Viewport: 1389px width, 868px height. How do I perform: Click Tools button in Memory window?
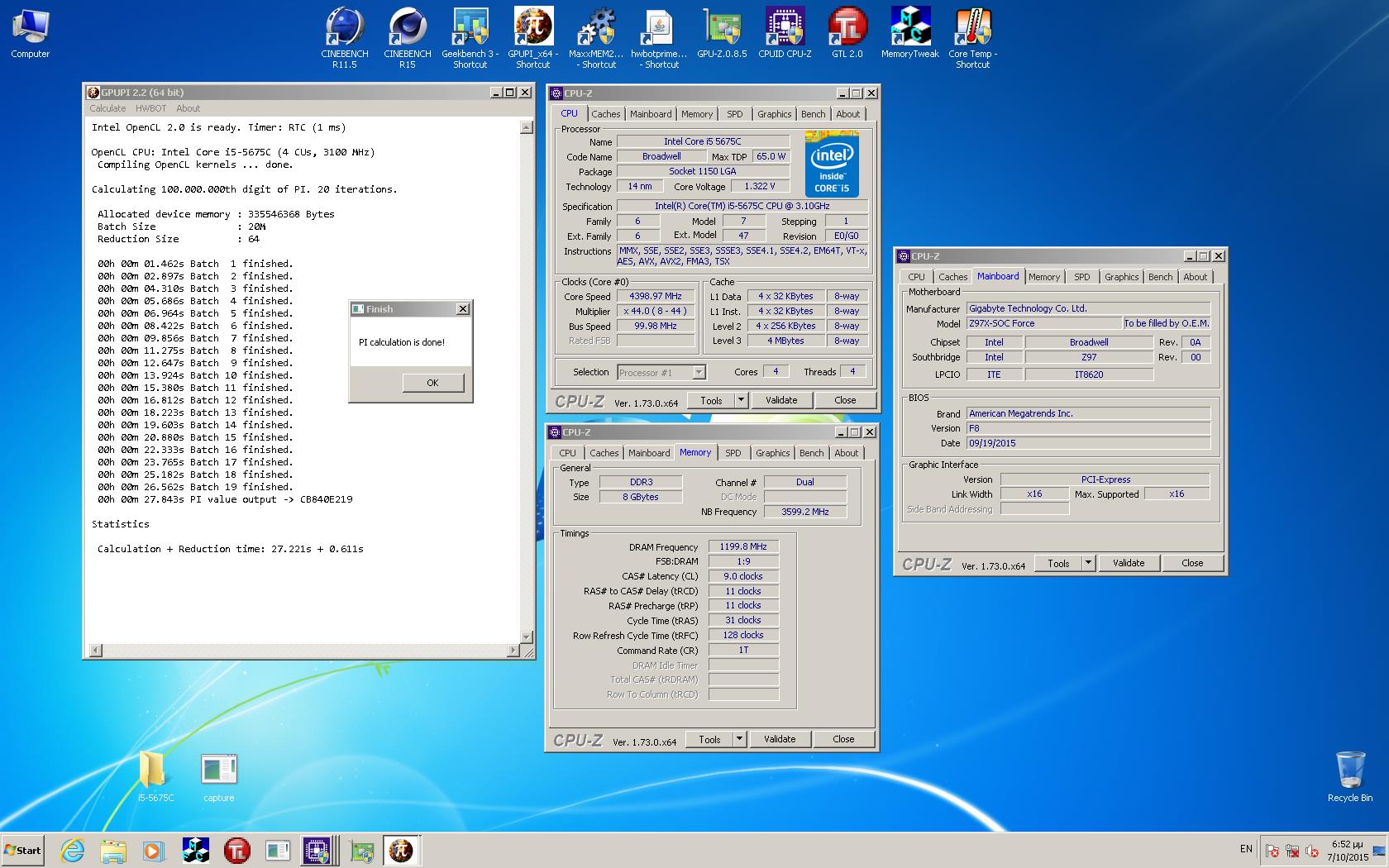click(x=709, y=739)
